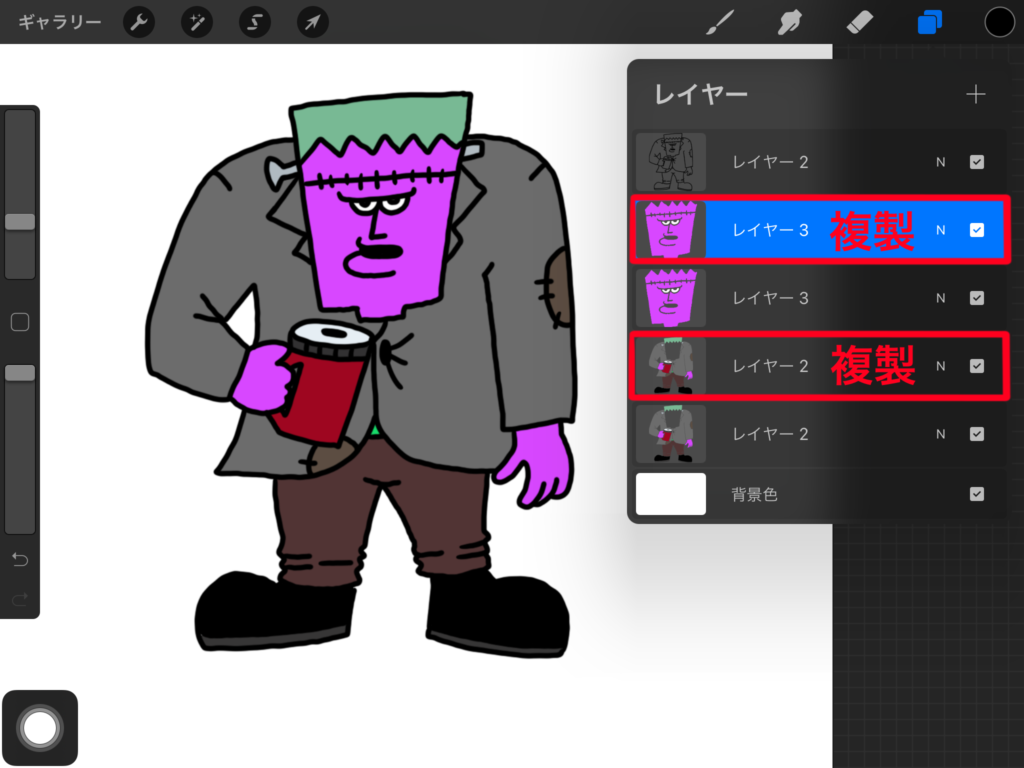The height and width of the screenshot is (768, 1024).
Task: Tap purple face thumbnail of selected レイヤー 3
Action: (x=671, y=230)
